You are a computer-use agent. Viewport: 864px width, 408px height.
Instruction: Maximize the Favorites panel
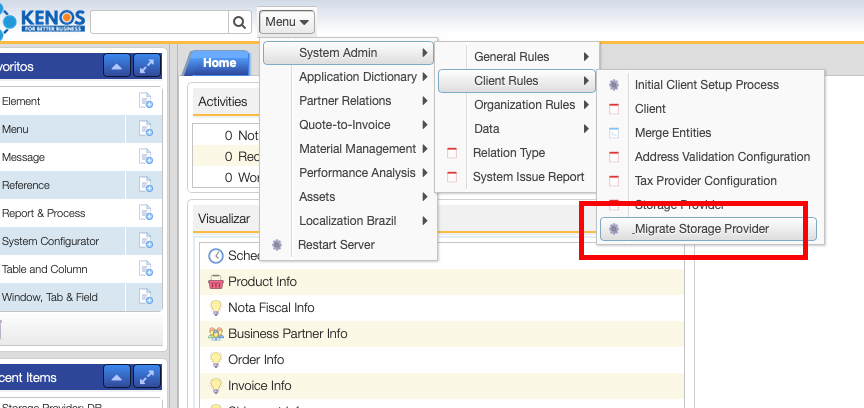pos(147,66)
